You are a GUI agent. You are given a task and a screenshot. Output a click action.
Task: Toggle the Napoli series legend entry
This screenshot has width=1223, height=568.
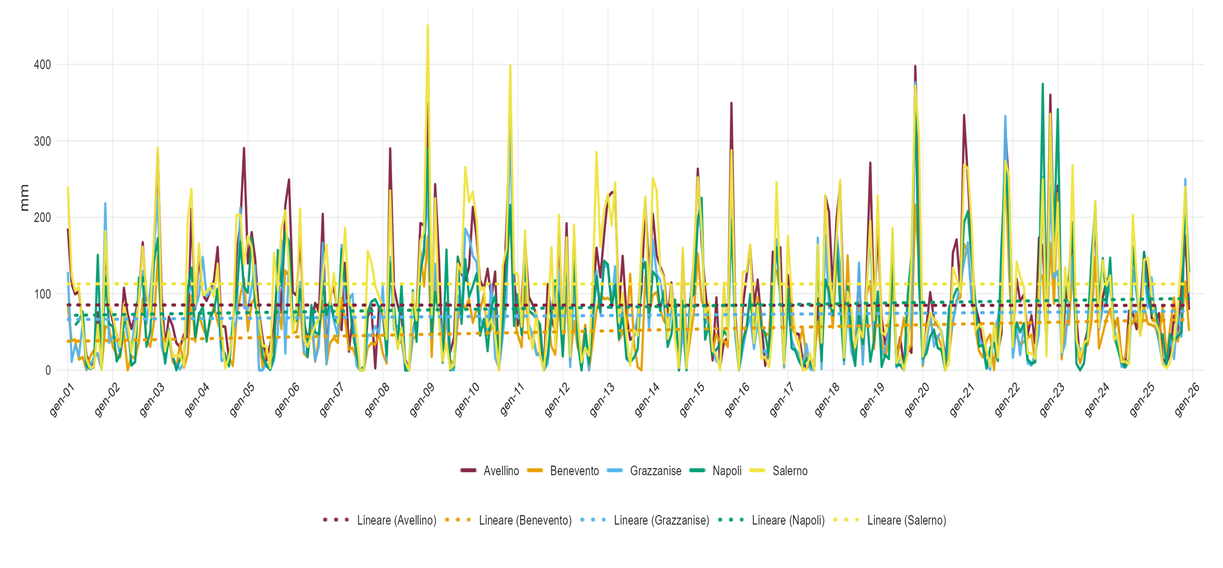pos(717,471)
